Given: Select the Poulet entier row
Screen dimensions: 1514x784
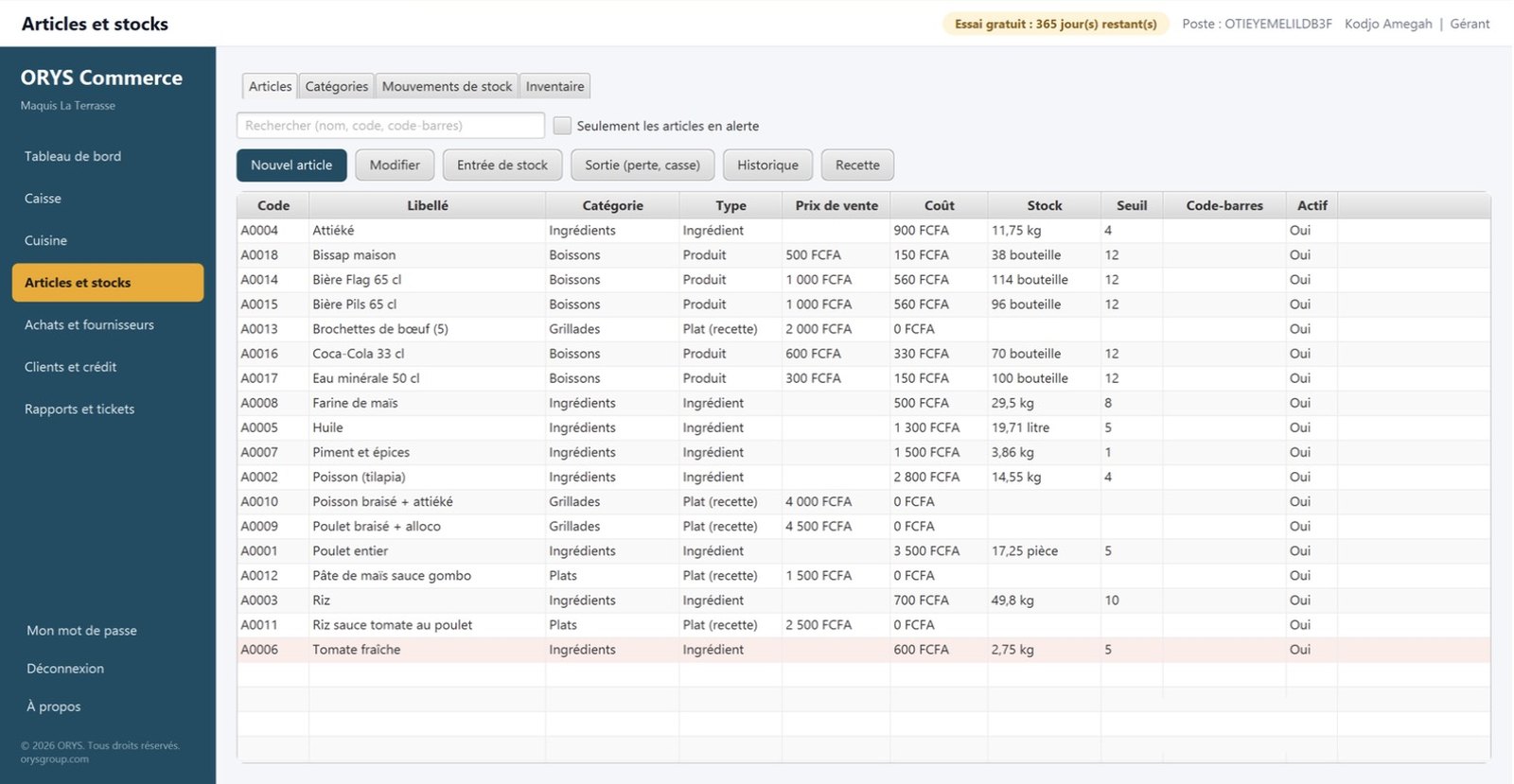Looking at the screenshot, I should (863, 550).
